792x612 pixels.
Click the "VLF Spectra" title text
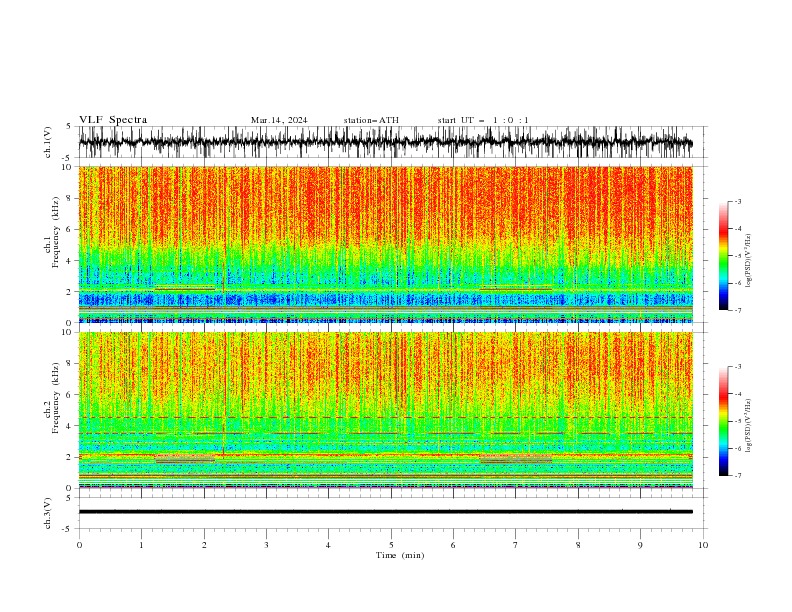click(113, 120)
